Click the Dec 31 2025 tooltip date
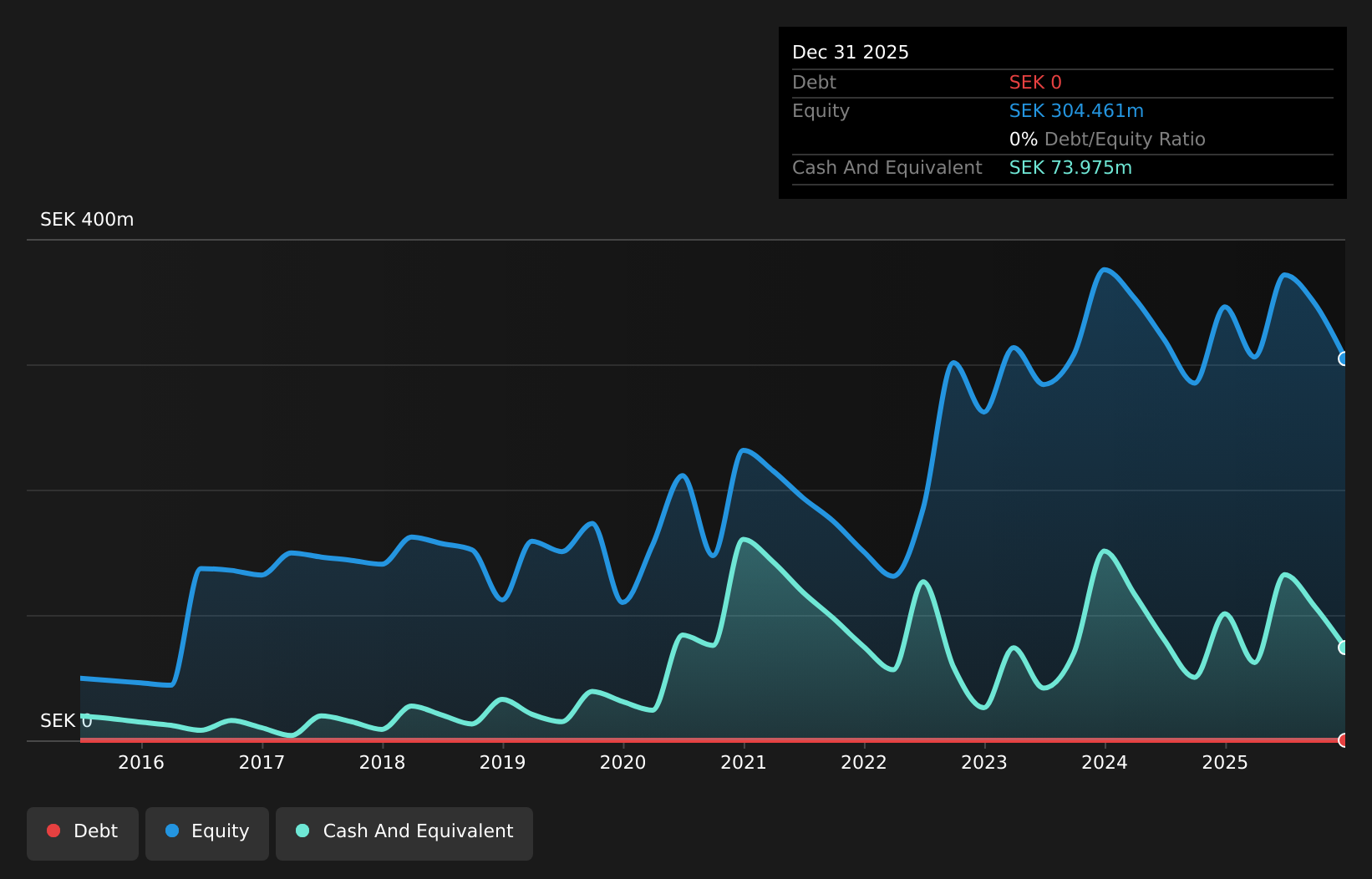Screen dimensions: 1372x879 point(851,53)
